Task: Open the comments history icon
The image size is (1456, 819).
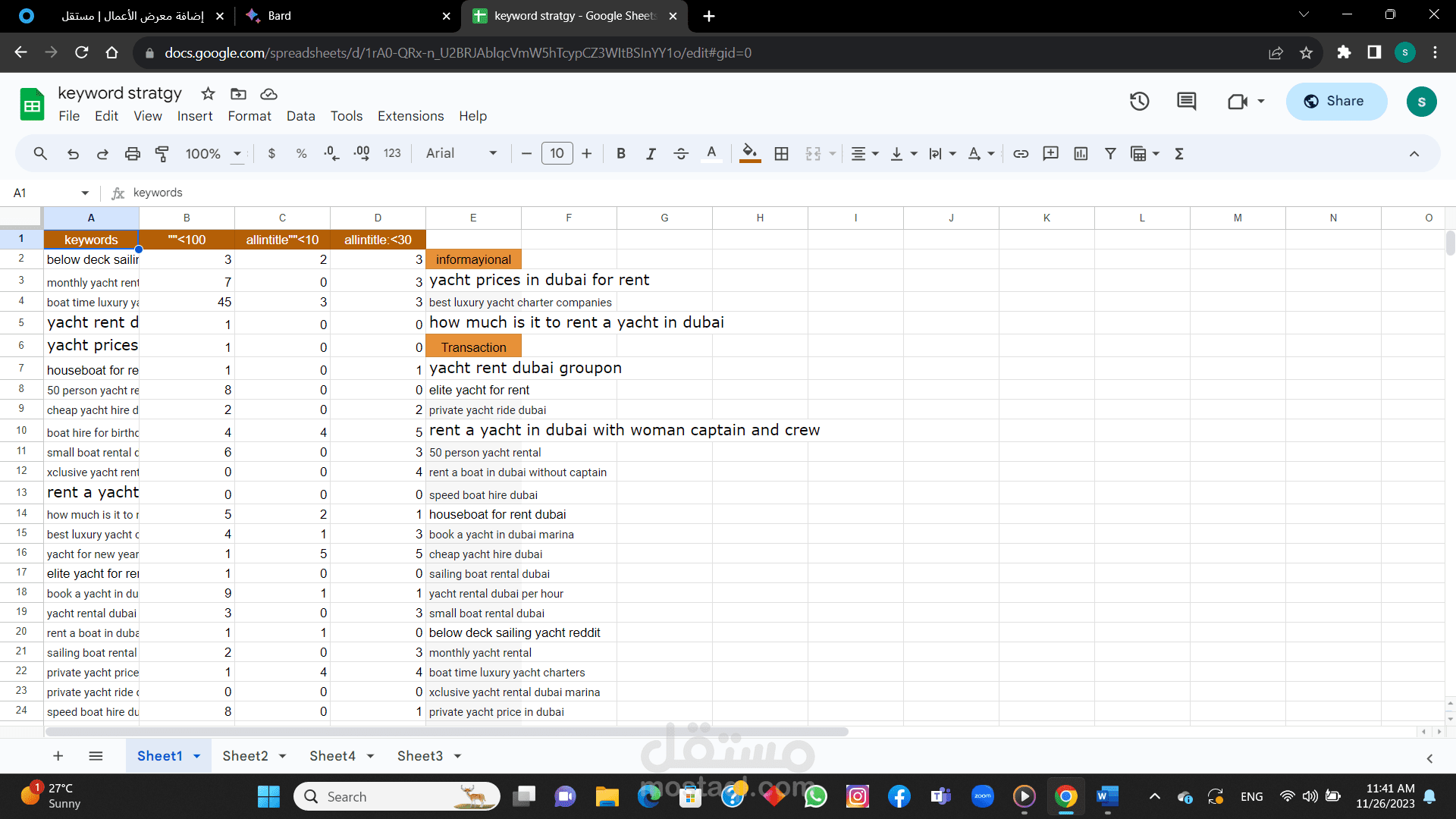Action: tap(1186, 101)
